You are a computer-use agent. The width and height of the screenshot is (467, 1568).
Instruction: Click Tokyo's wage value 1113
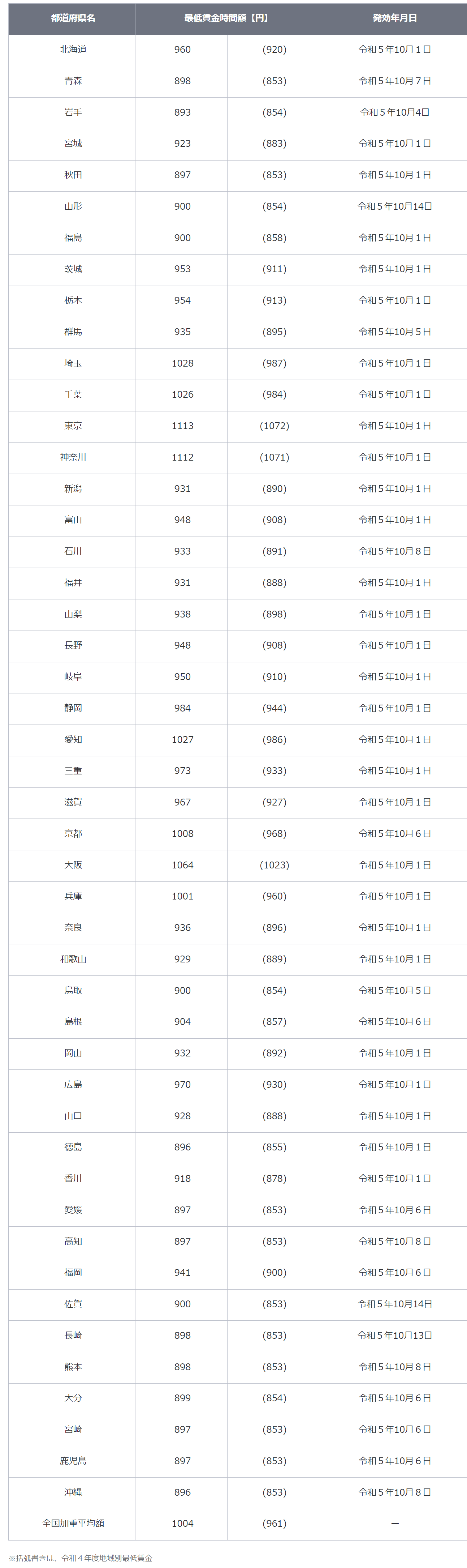tap(182, 426)
